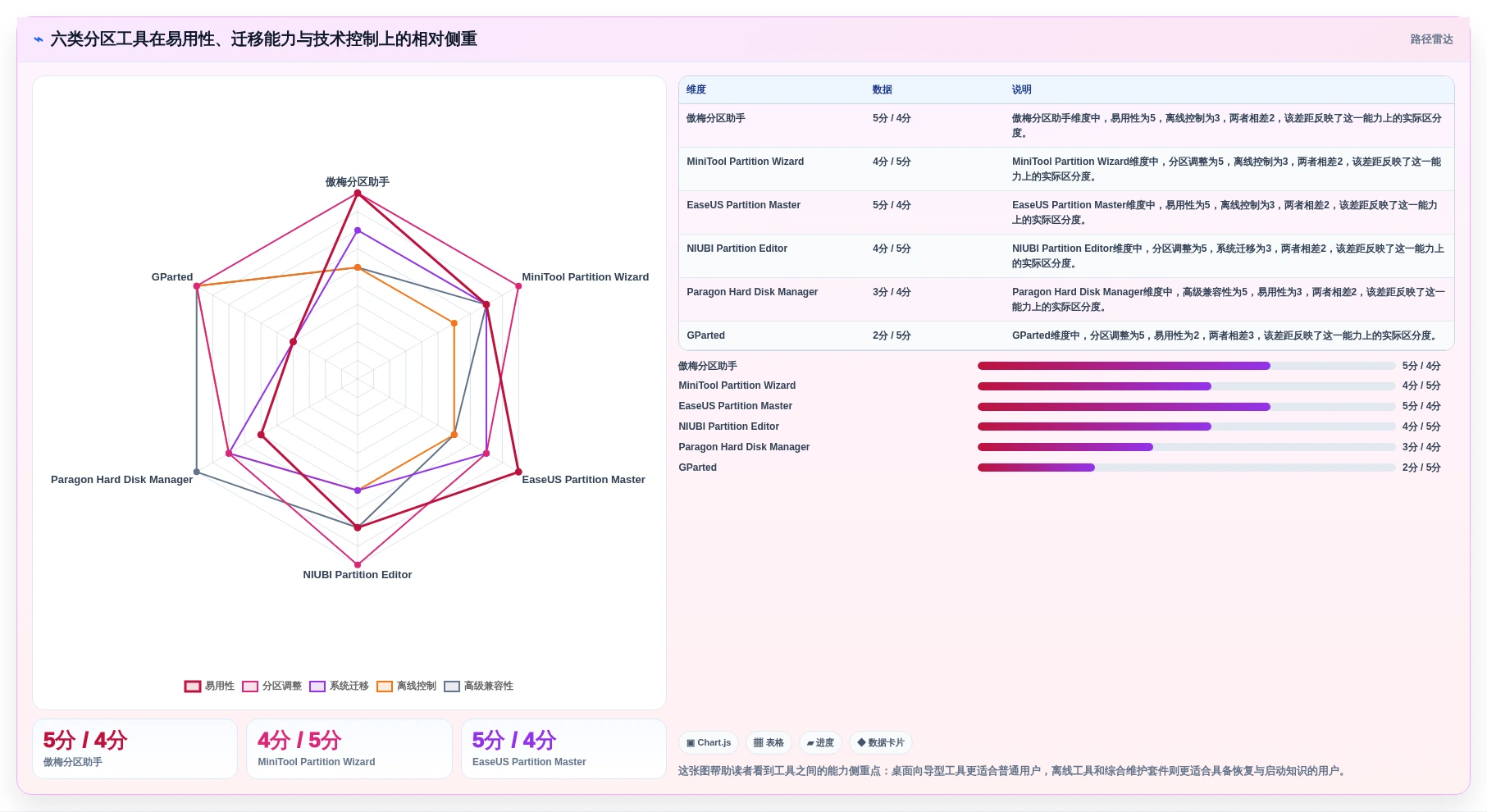Click the MiniTool Partition Wizard progress bar
Screen dimensions: 1487x812
pos(1186,386)
